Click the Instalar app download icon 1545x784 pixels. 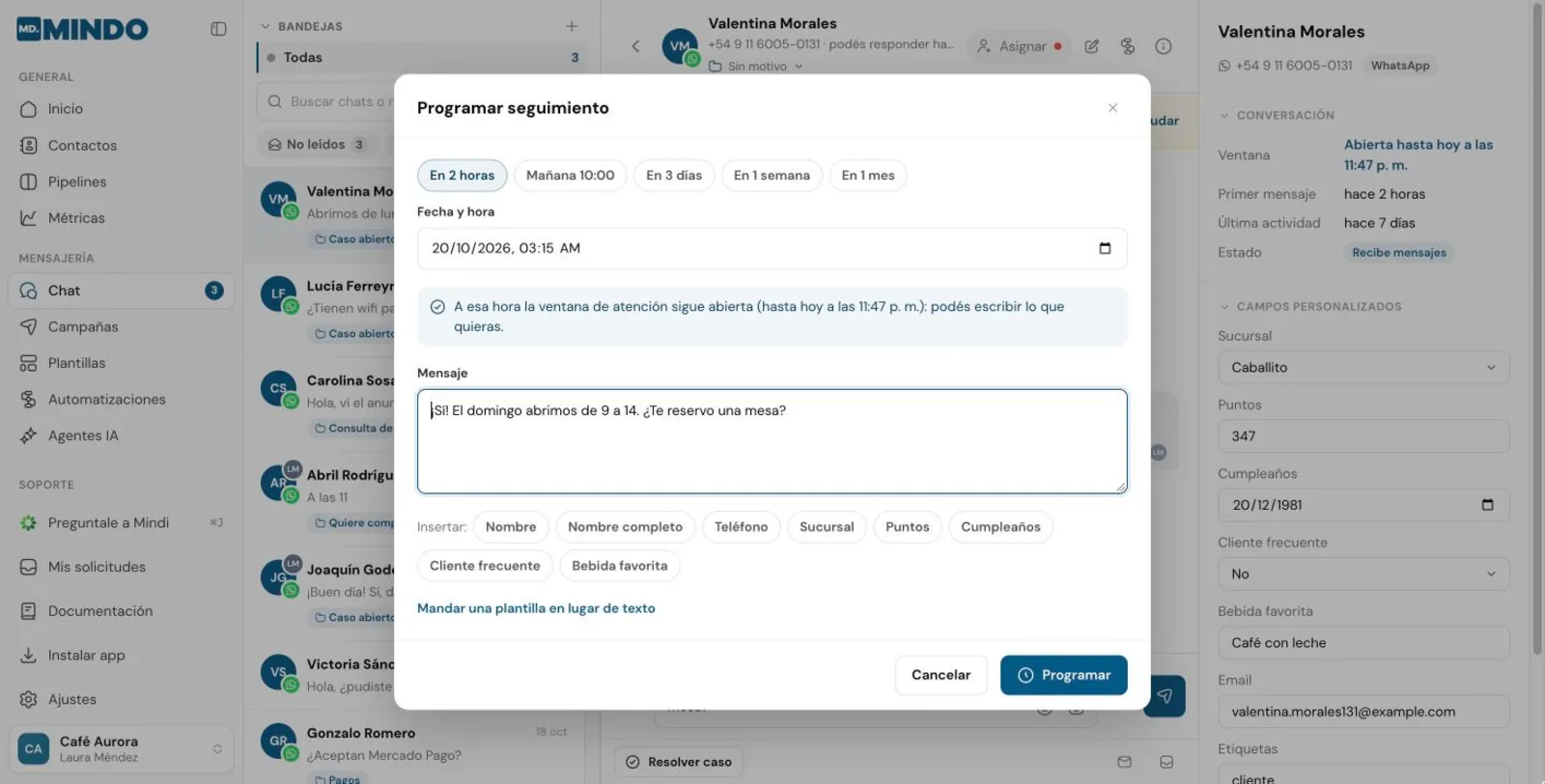(29, 656)
